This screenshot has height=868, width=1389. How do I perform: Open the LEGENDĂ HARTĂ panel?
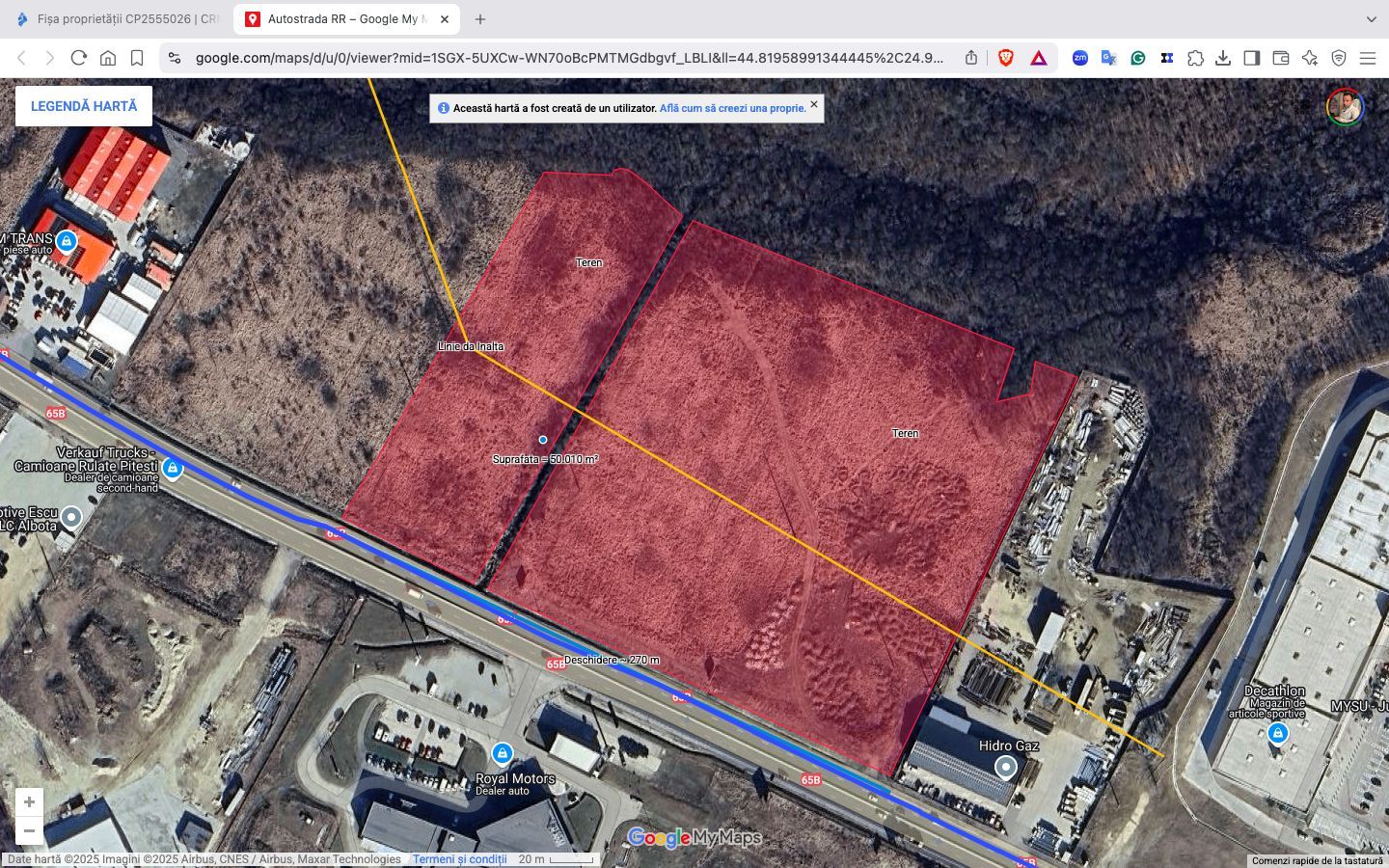[x=84, y=106]
